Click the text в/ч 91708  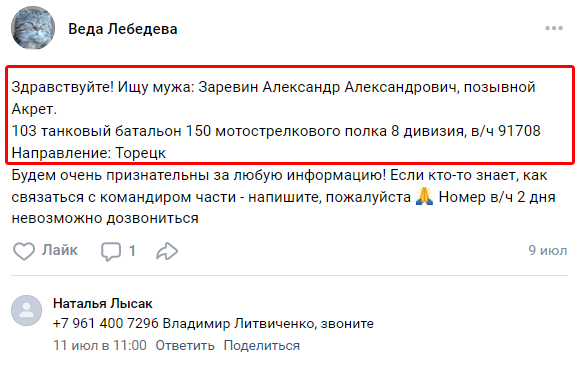[x=506, y=131]
